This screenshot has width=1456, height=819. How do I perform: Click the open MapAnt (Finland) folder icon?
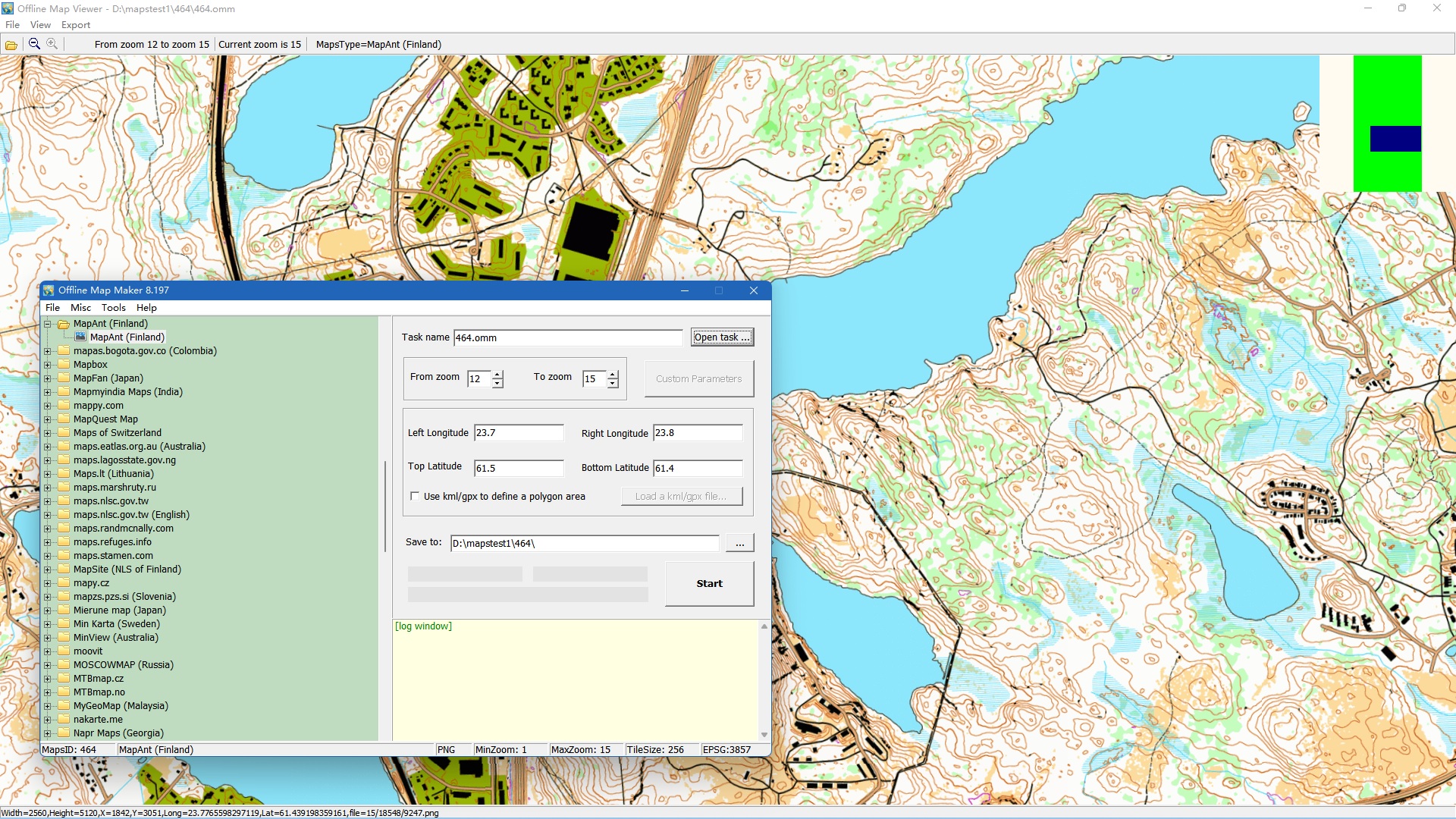(x=64, y=324)
